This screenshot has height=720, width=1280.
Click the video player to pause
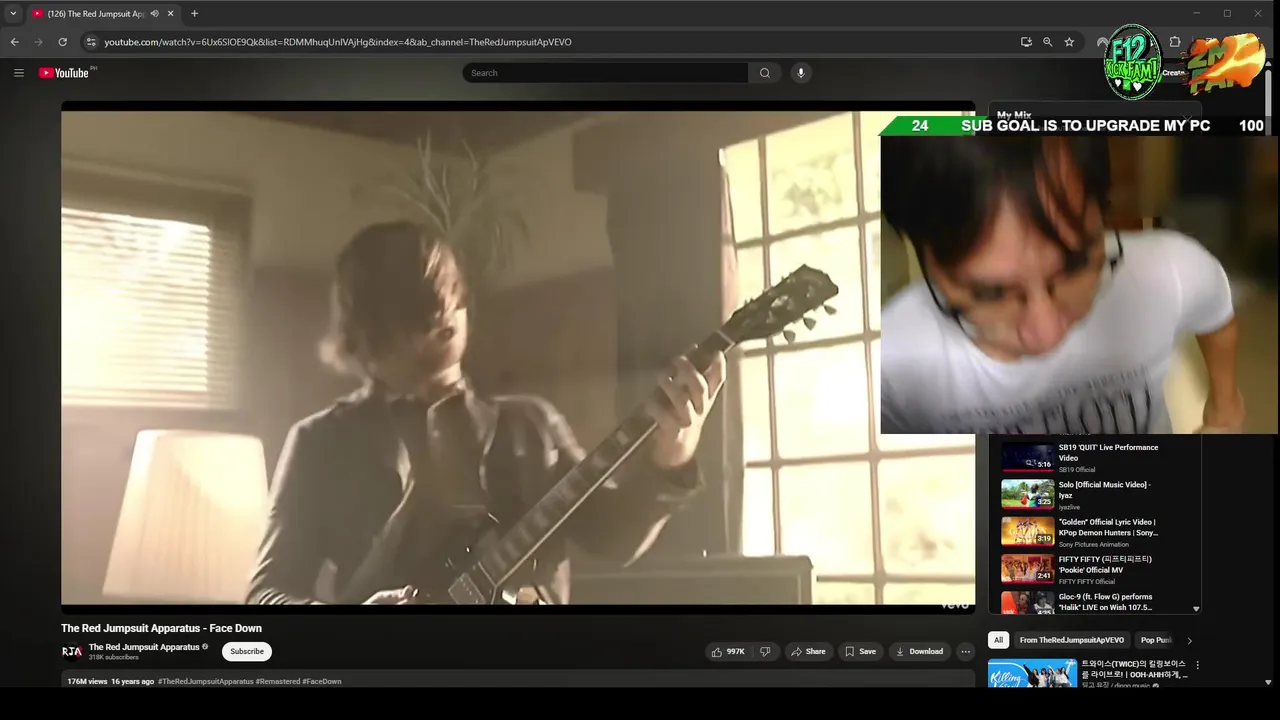(x=518, y=357)
